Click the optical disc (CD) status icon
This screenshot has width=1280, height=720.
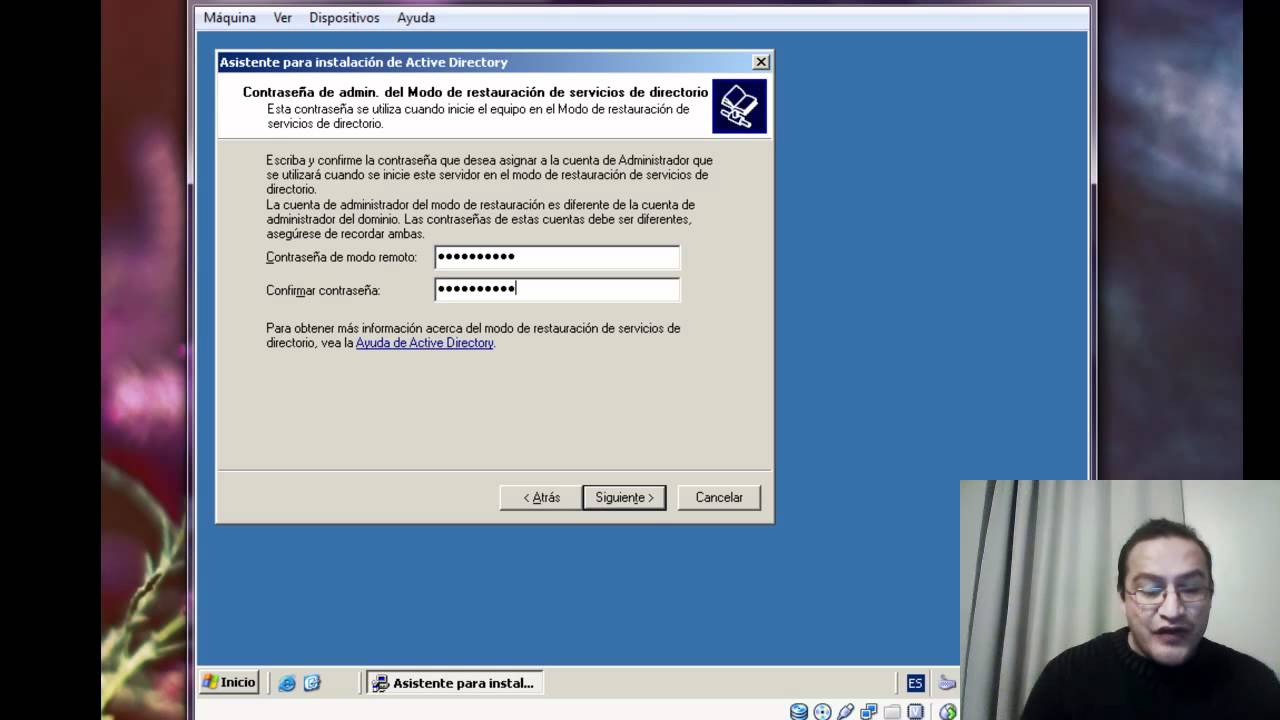coord(822,712)
